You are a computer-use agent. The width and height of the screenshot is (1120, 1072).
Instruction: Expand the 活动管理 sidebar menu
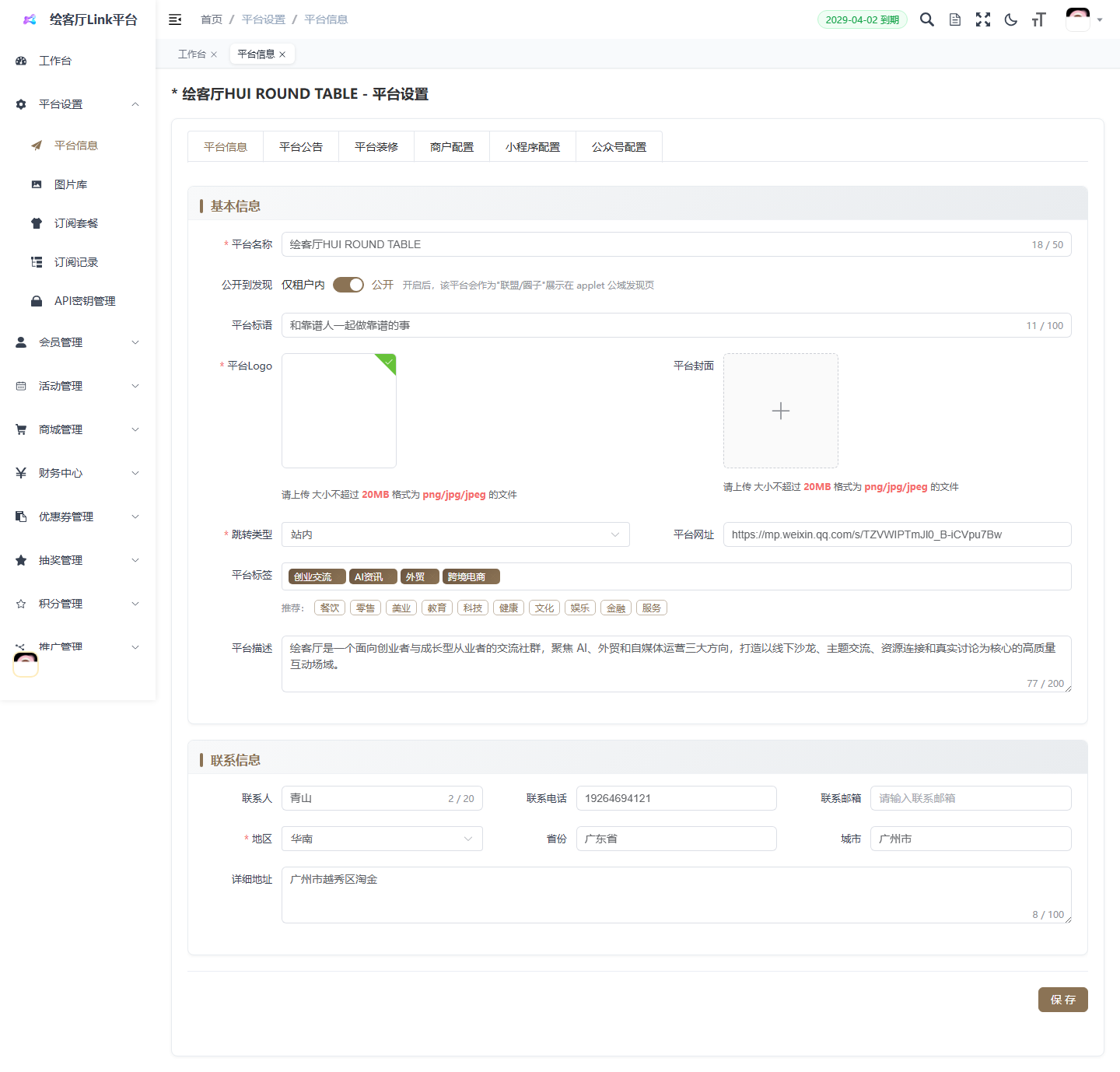coord(135,386)
